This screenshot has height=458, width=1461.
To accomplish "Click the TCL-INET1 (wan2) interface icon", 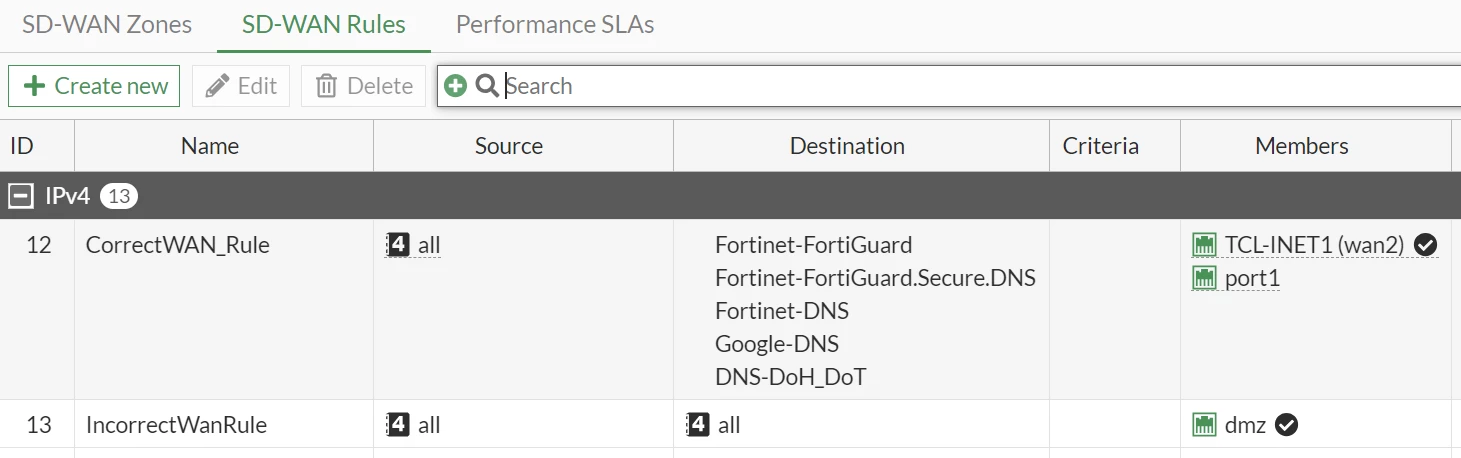I will (x=1204, y=245).
